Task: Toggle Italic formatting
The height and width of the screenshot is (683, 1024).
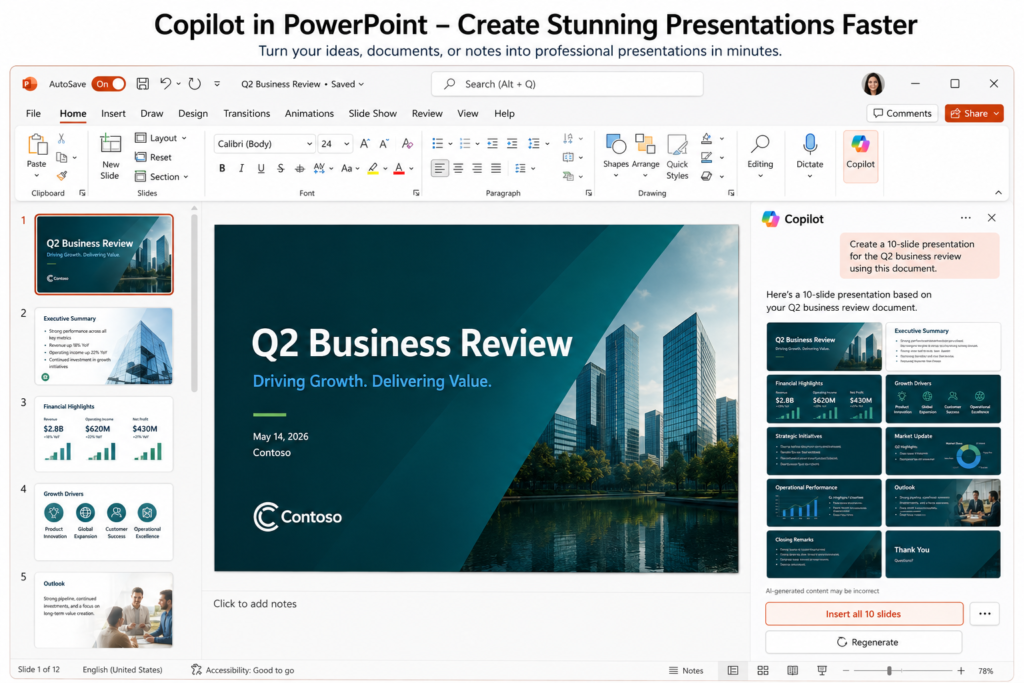Action: point(242,168)
